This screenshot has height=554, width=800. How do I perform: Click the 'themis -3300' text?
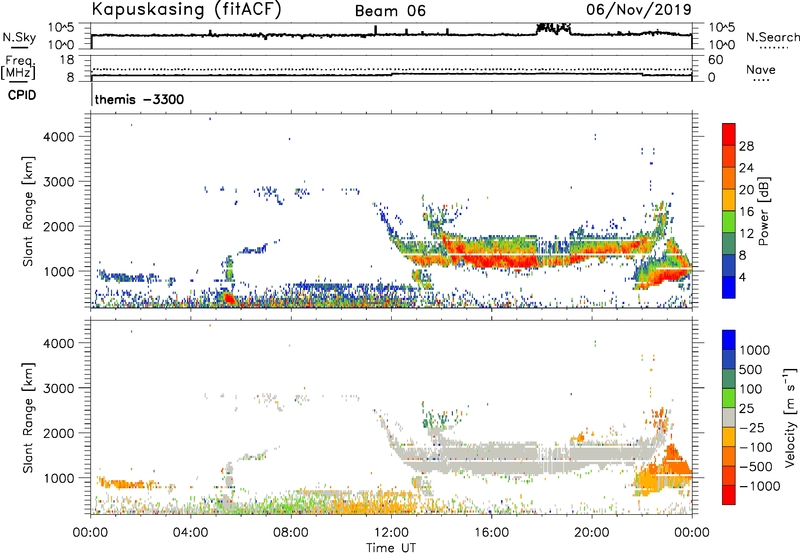click(139, 99)
